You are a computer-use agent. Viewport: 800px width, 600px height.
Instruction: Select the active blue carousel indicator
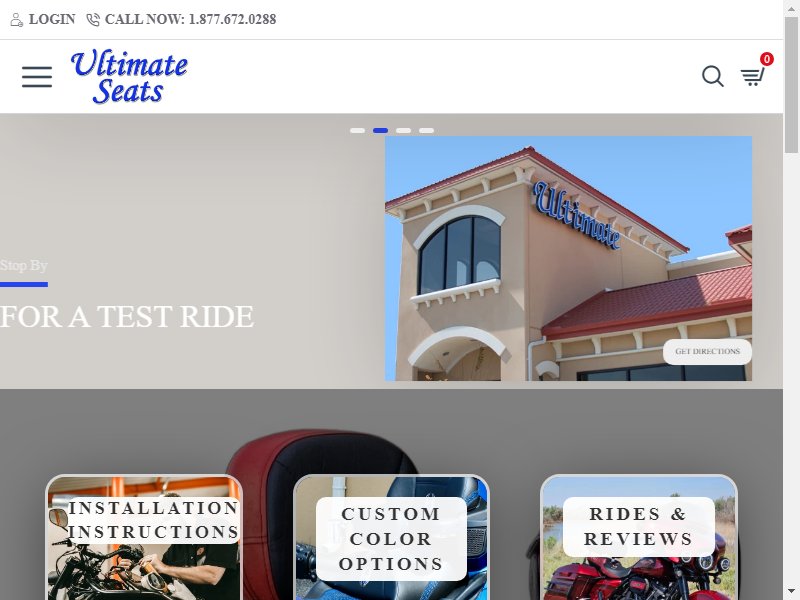pos(381,131)
